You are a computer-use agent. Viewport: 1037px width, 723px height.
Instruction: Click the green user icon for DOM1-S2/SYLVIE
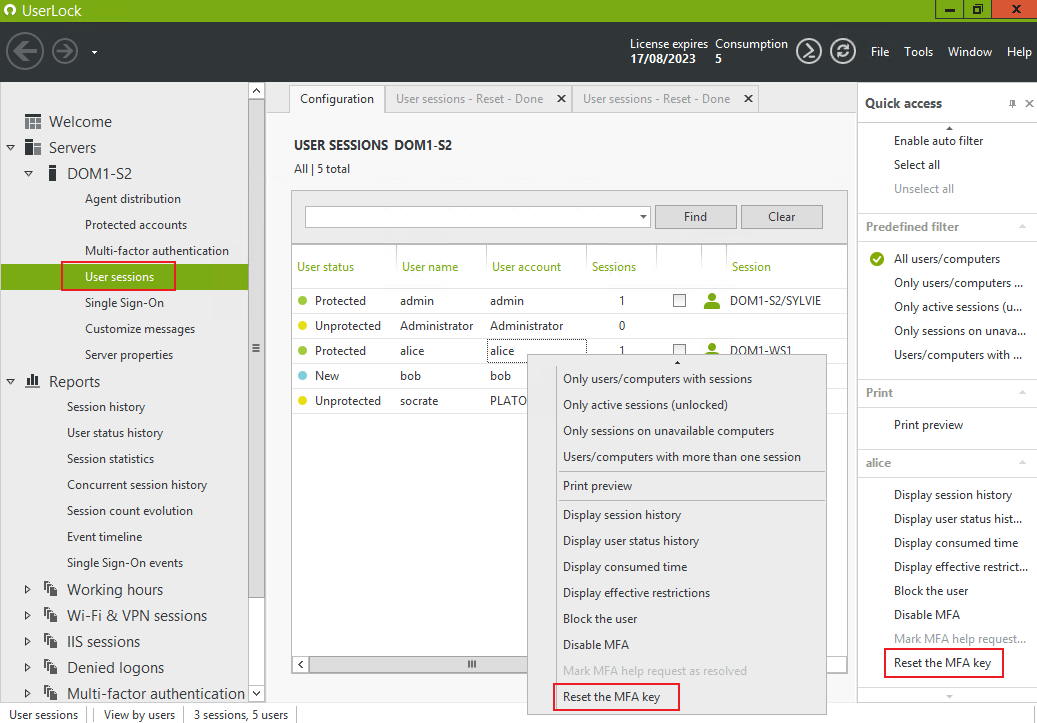pos(712,301)
